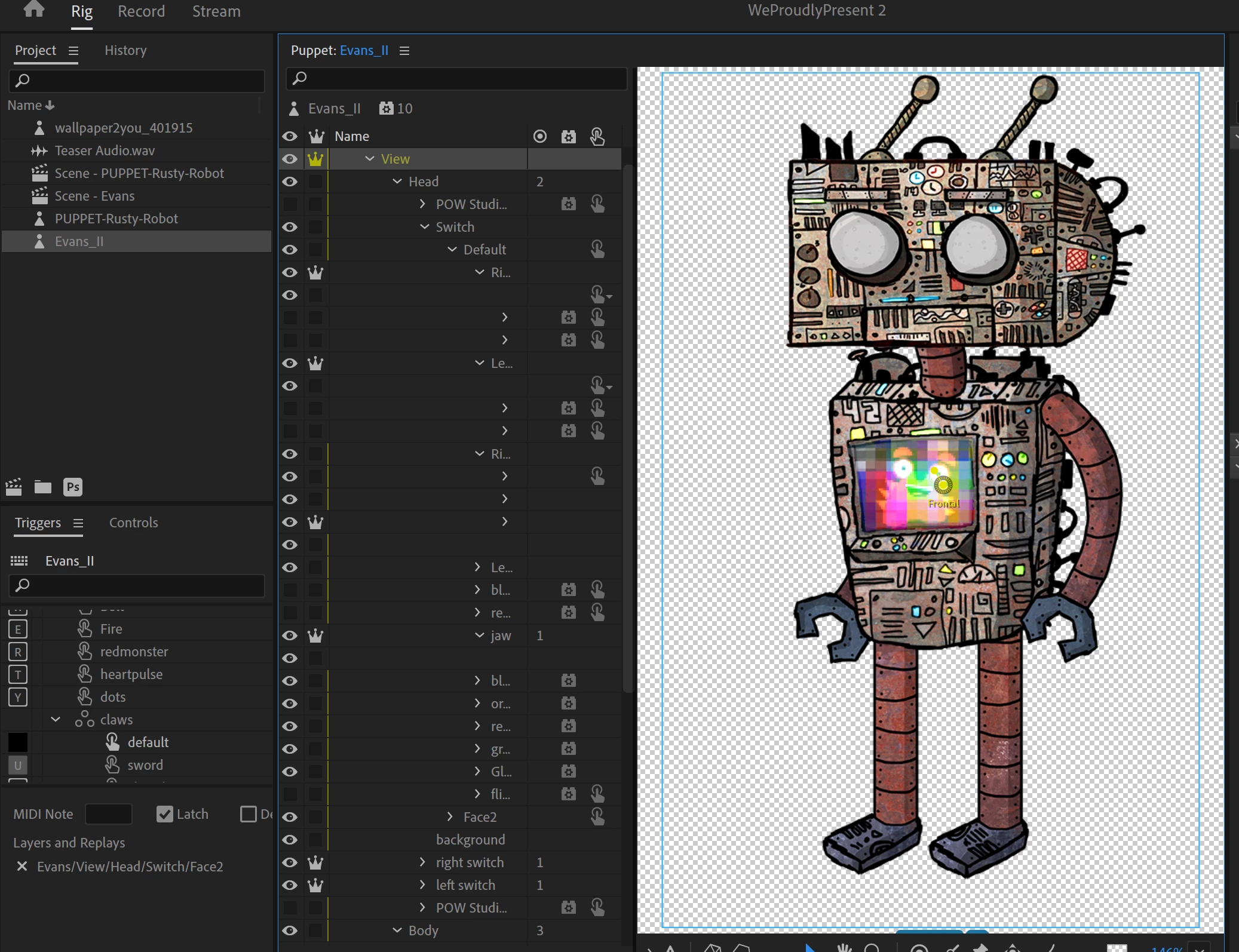1239x952 pixels.
Task: Collapse the claws swap set
Action: point(56,719)
